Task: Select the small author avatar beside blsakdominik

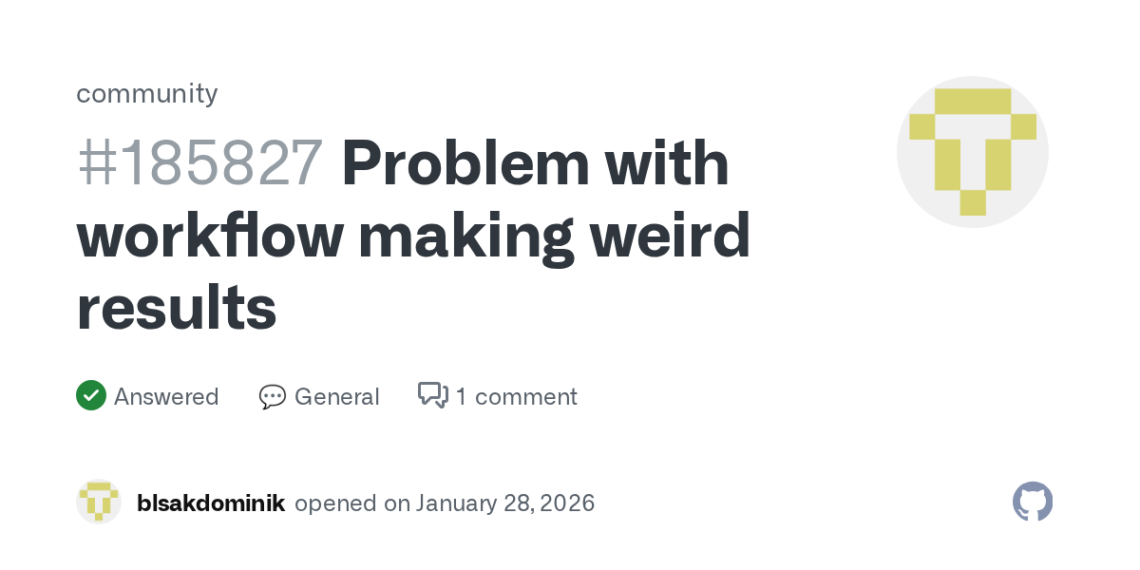Action: [x=99, y=502]
